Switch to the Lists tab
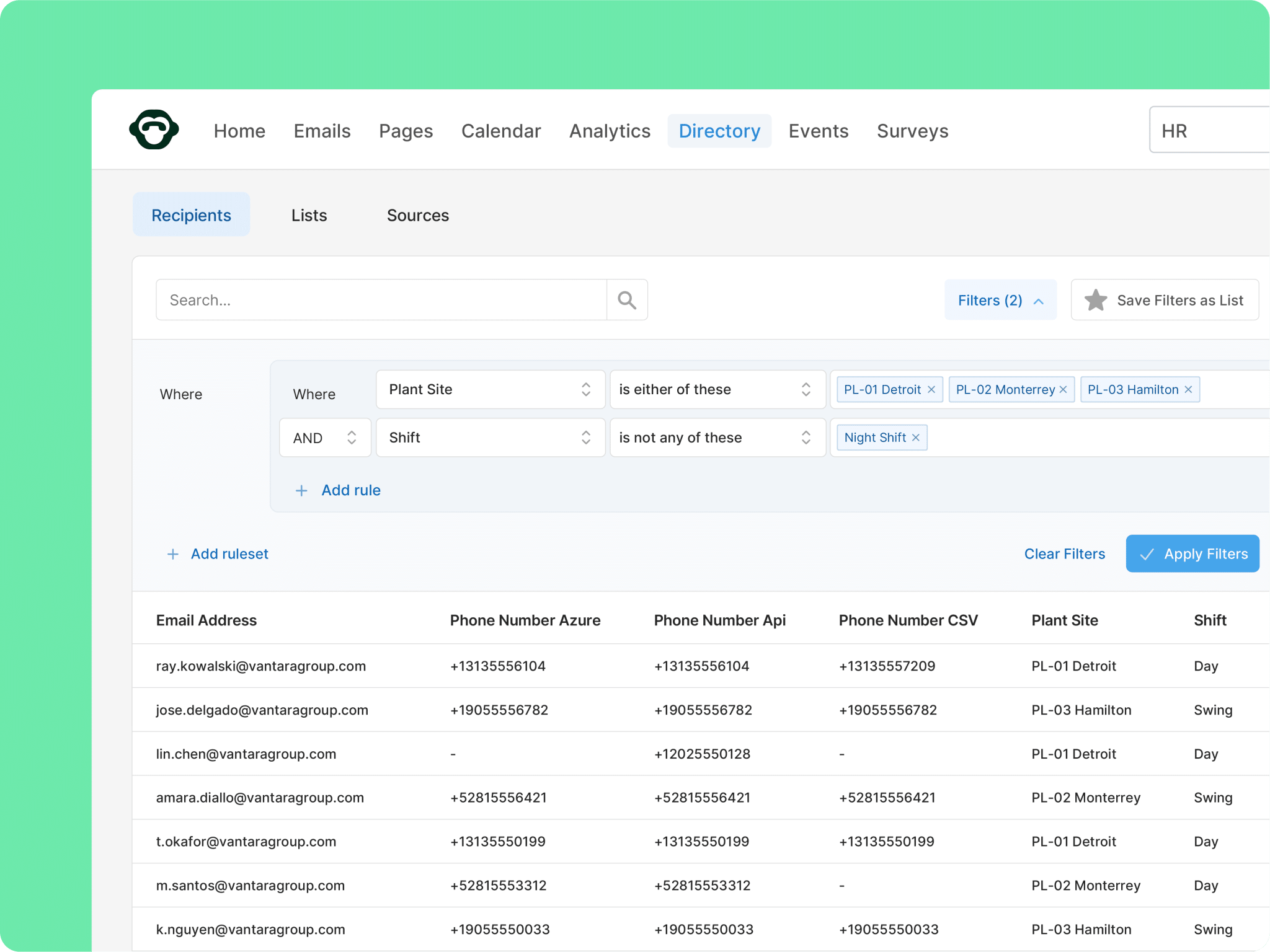The image size is (1270, 952). tap(309, 215)
